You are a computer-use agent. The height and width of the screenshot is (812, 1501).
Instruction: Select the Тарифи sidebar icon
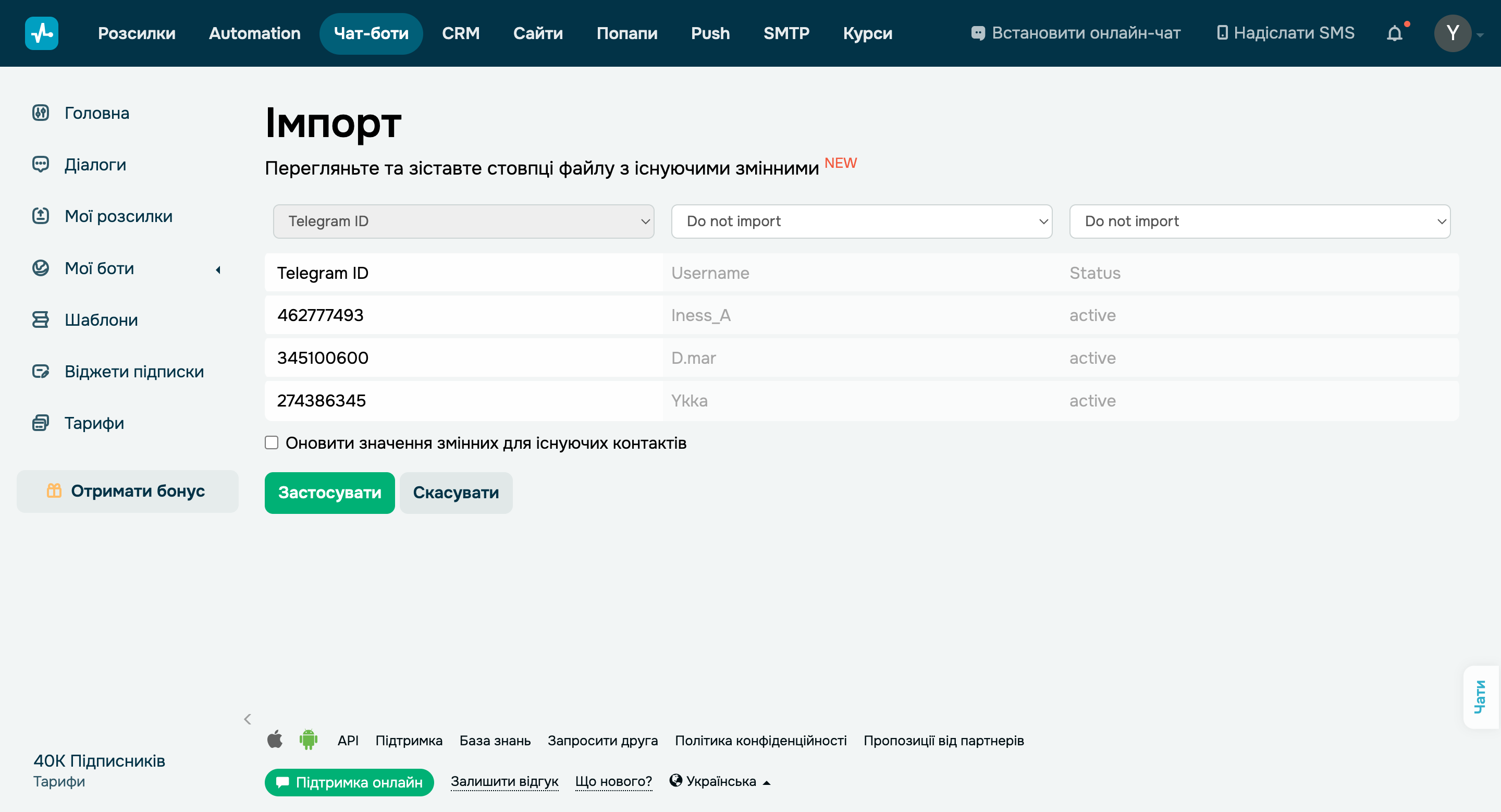click(40, 423)
